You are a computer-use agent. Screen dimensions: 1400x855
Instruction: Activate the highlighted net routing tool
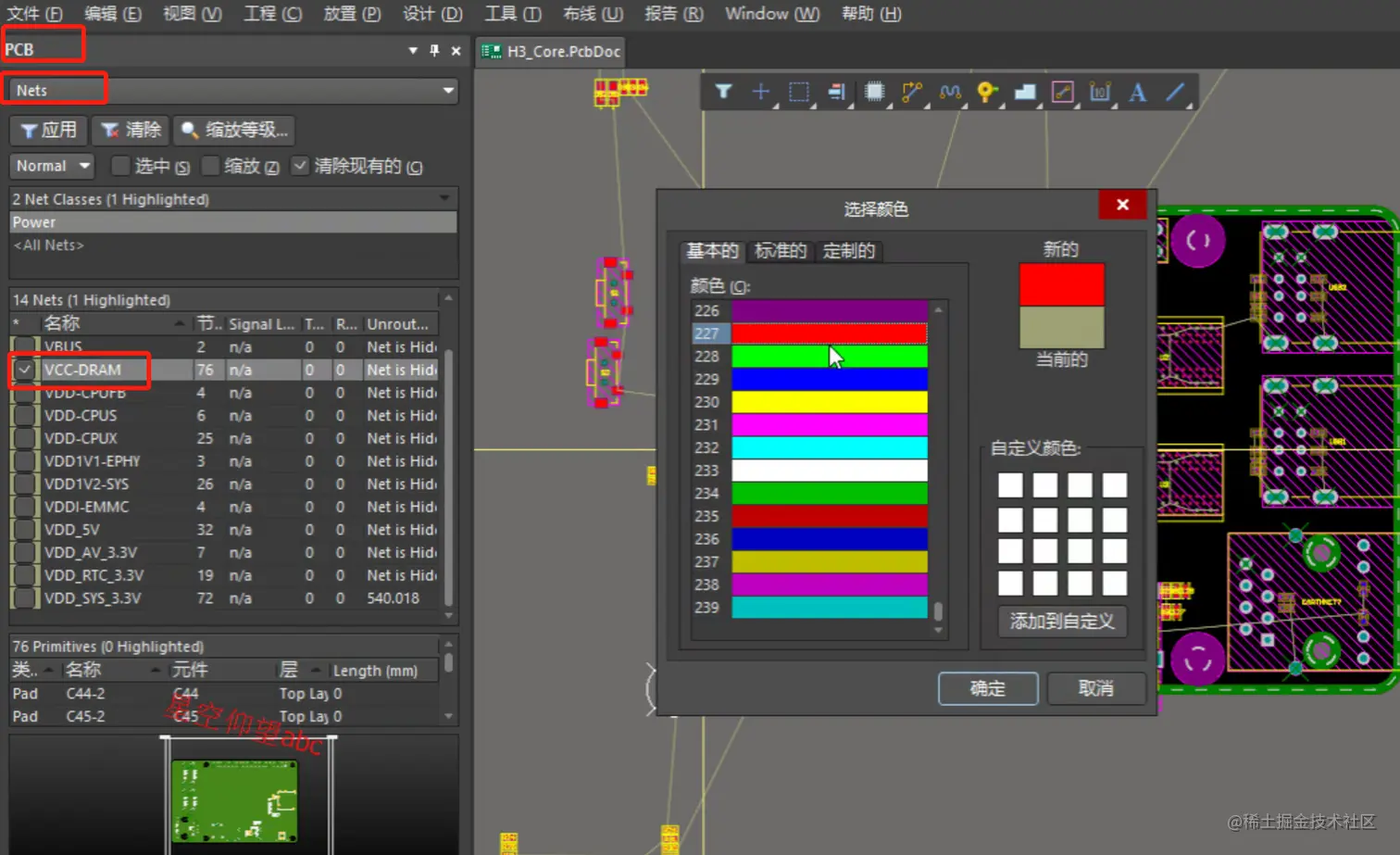click(x=1063, y=92)
